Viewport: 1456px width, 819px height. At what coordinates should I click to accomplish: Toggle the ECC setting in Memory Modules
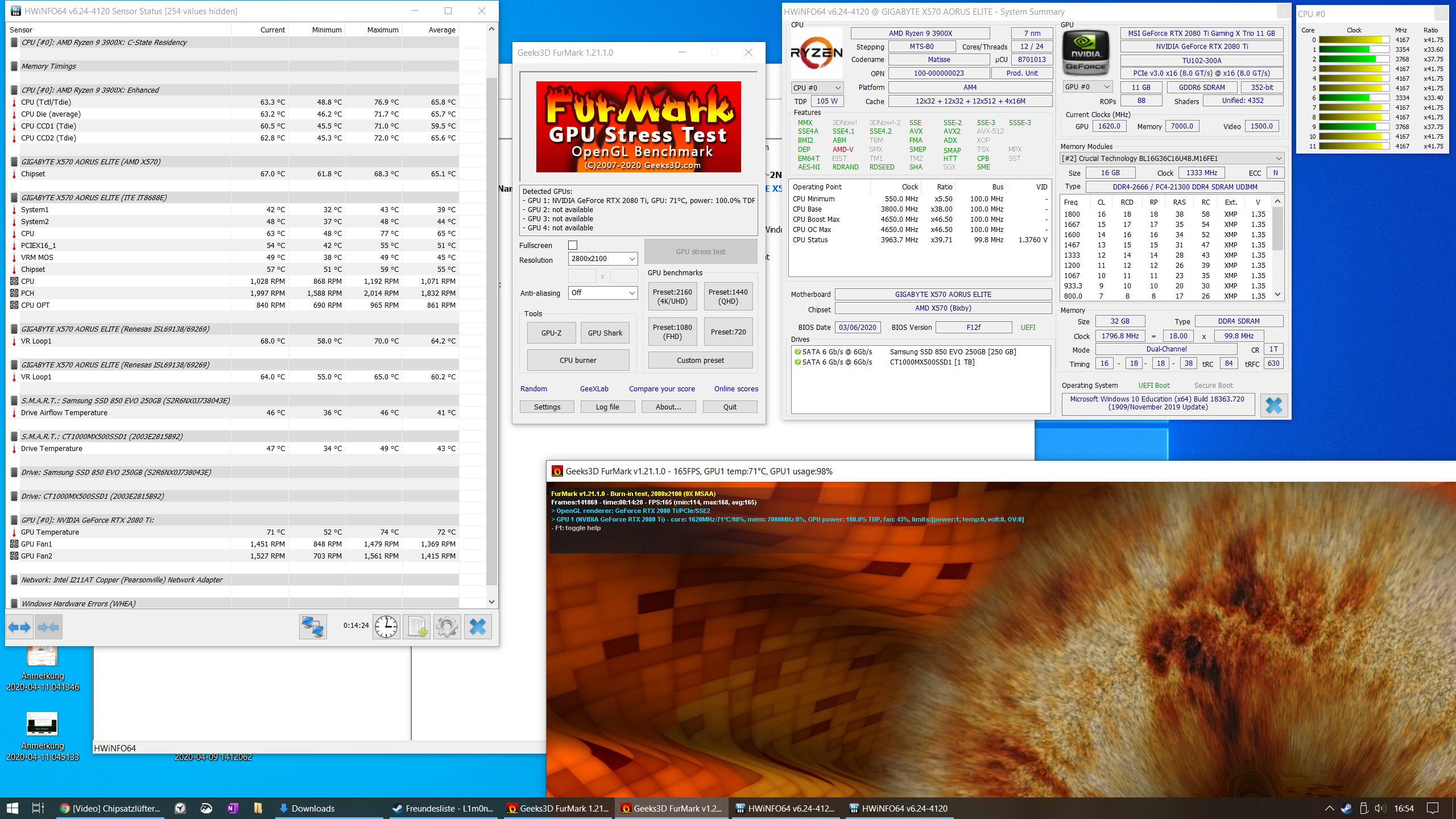click(1275, 172)
